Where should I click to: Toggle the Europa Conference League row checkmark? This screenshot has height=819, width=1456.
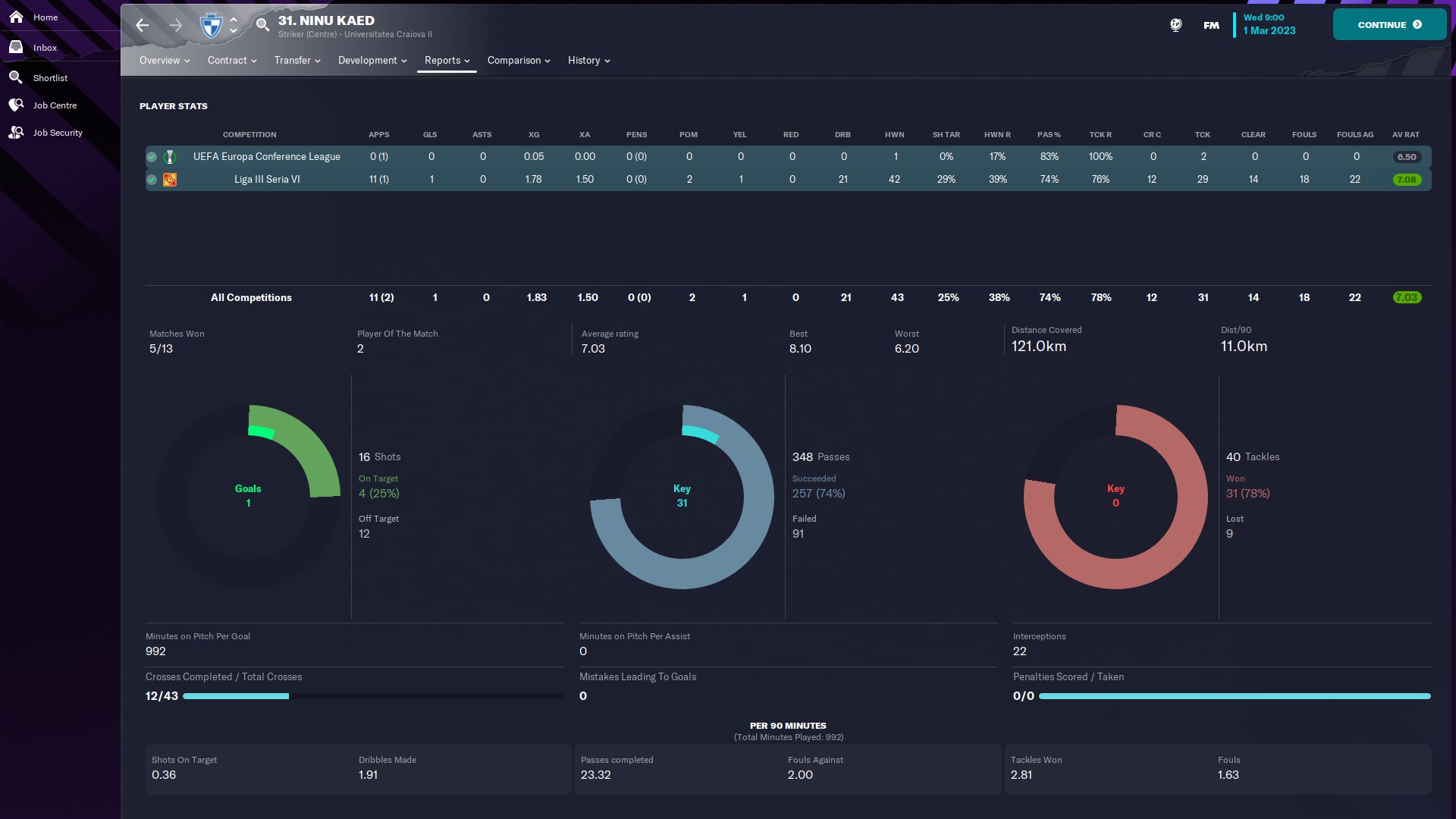152,157
